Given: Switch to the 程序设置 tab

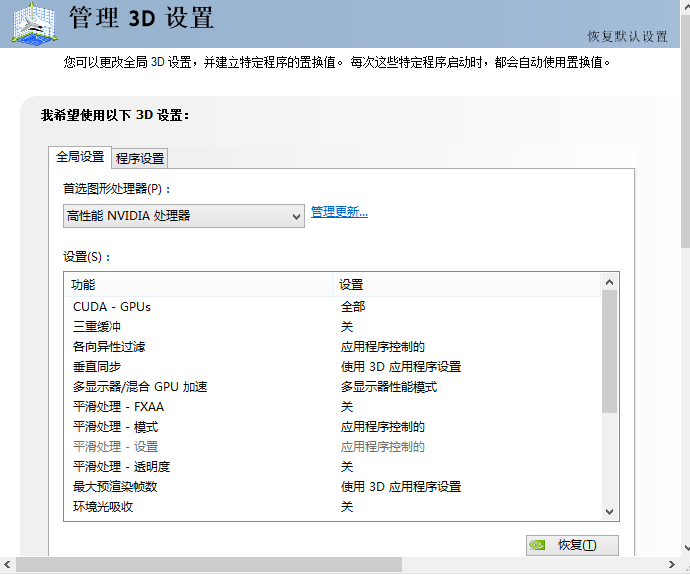Looking at the screenshot, I should tap(140, 158).
